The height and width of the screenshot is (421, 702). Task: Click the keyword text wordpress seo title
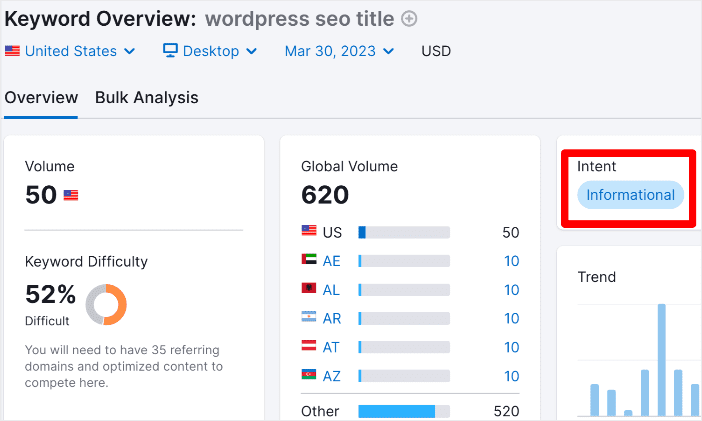300,19
